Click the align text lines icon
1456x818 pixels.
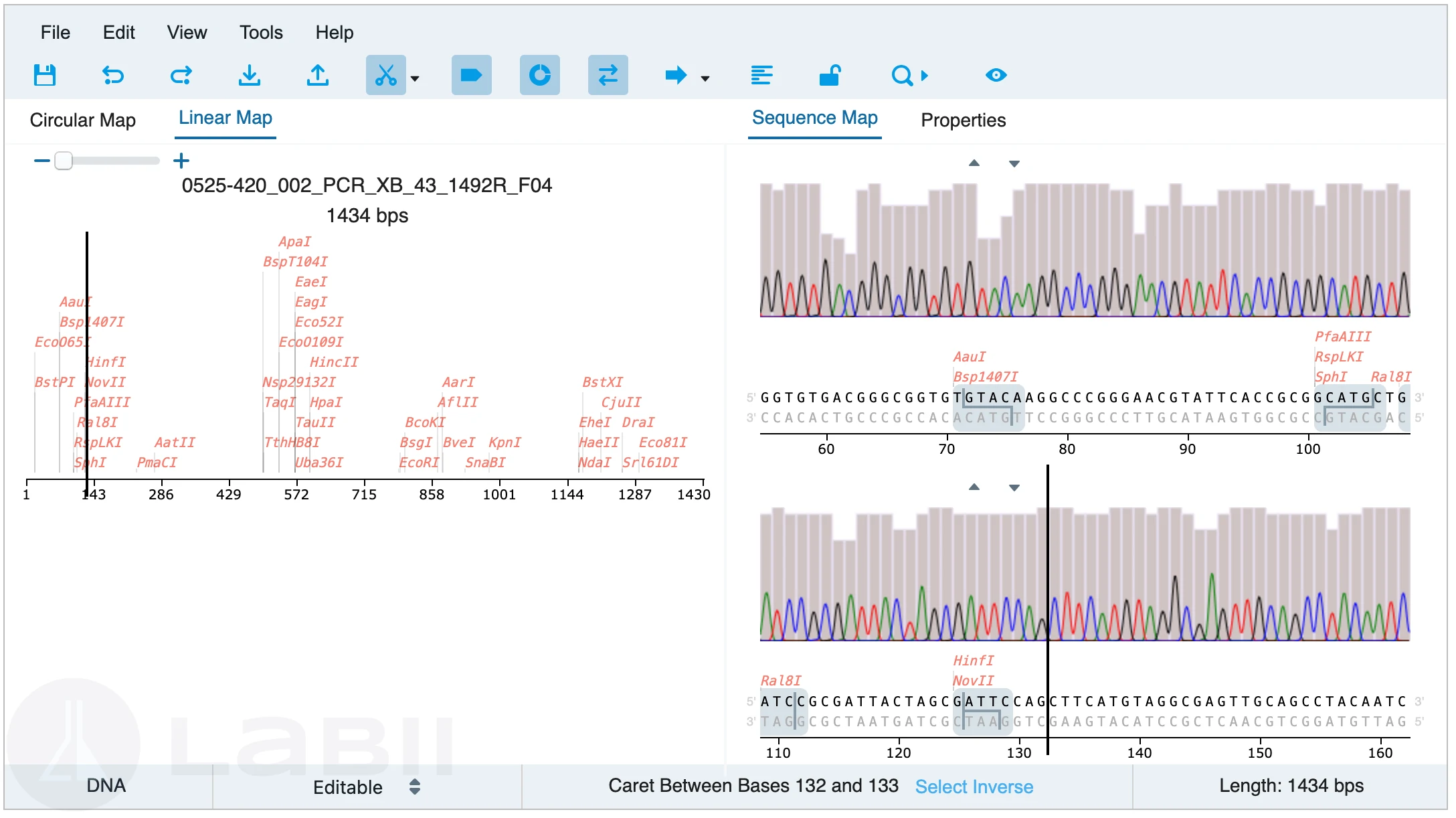coord(762,75)
